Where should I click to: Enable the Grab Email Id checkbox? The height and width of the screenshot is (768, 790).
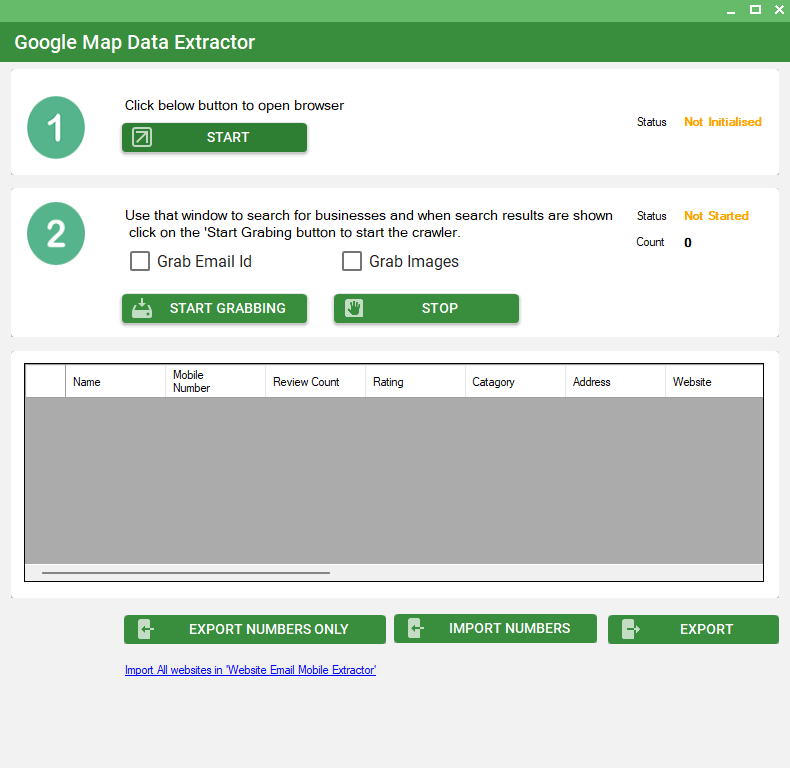140,261
